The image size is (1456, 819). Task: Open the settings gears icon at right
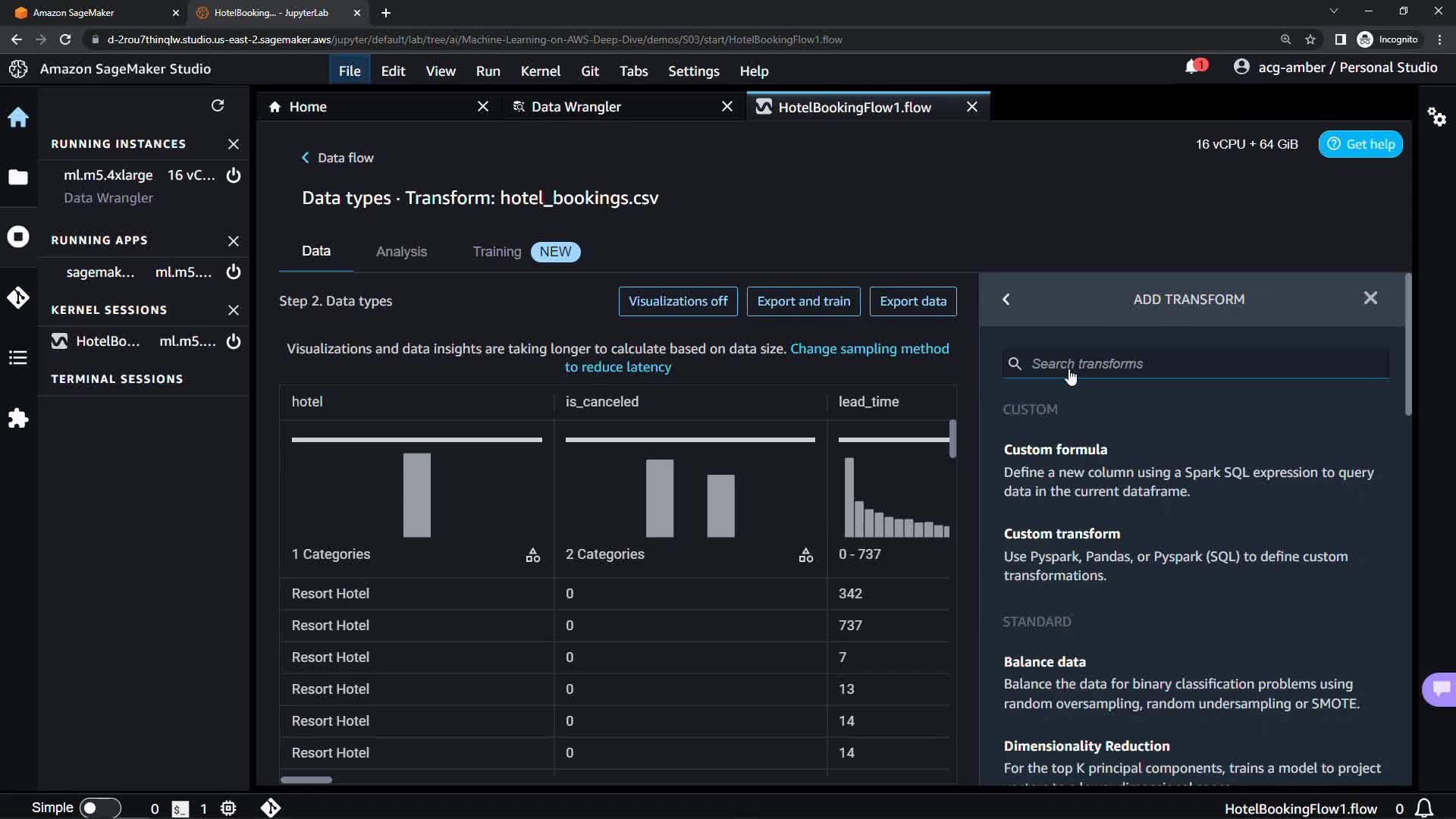pyautogui.click(x=1436, y=117)
